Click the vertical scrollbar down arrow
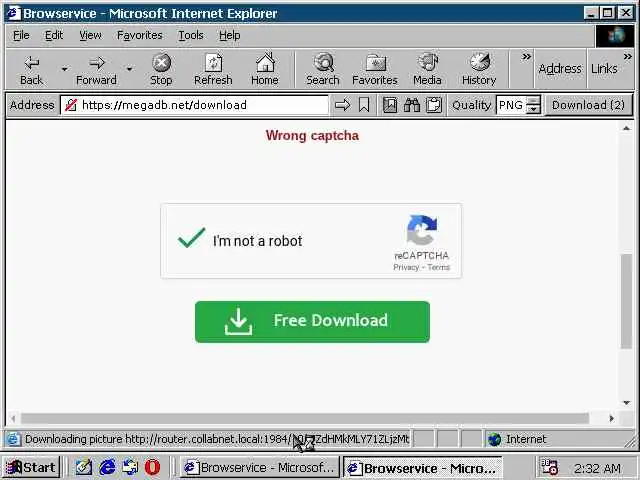The width and height of the screenshot is (640, 480). [x=627, y=402]
